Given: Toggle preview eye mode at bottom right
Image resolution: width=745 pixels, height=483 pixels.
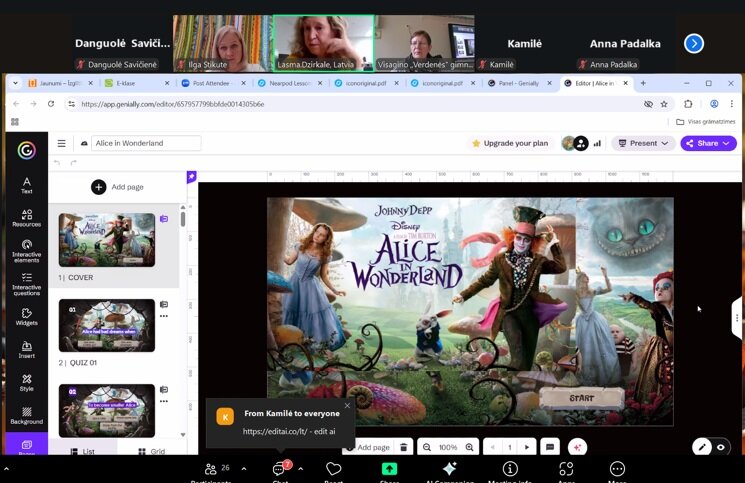Looking at the screenshot, I should click(721, 447).
